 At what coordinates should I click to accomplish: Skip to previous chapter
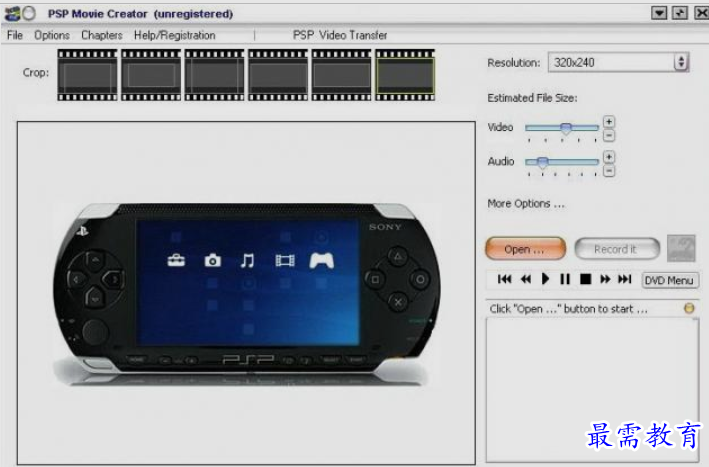(x=504, y=279)
